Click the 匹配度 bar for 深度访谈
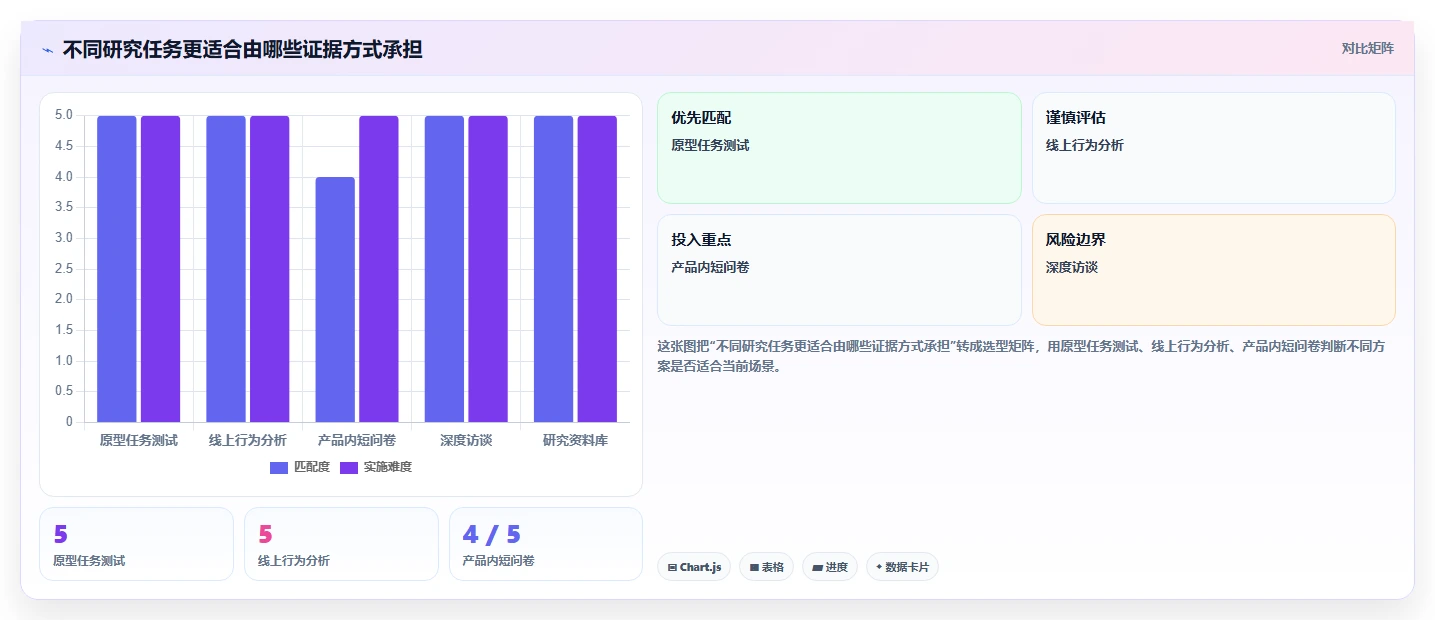The width and height of the screenshot is (1435, 620). [444, 269]
